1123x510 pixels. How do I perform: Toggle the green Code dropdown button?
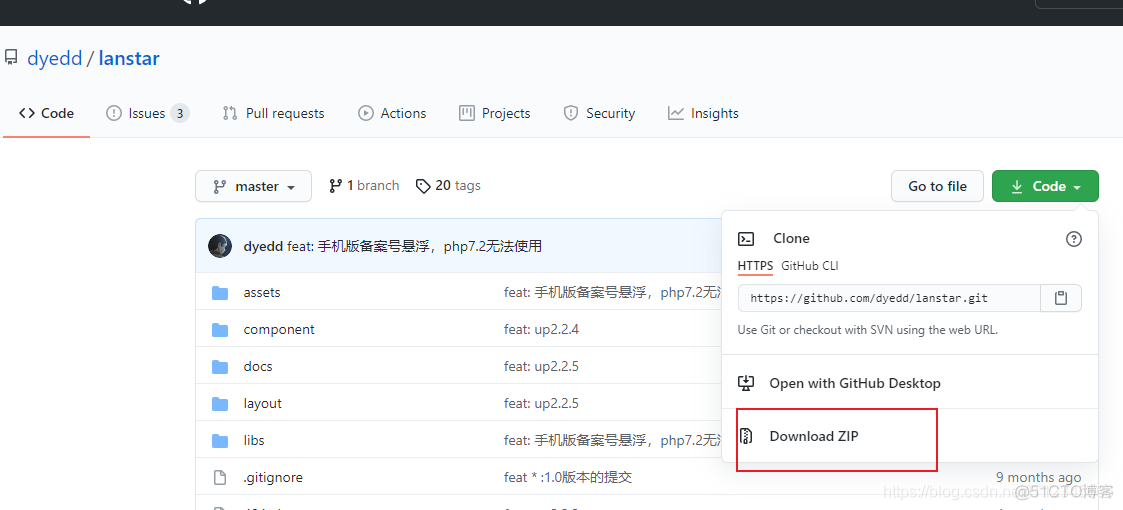tap(1045, 186)
